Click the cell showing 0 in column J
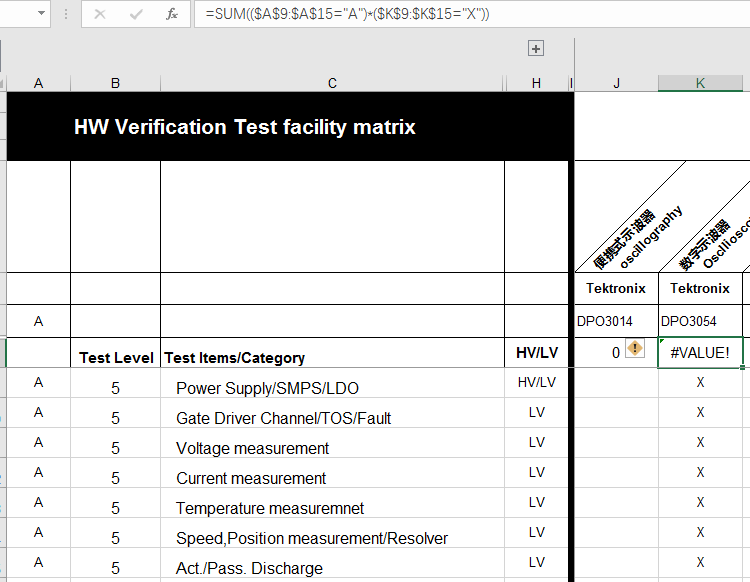 click(616, 352)
